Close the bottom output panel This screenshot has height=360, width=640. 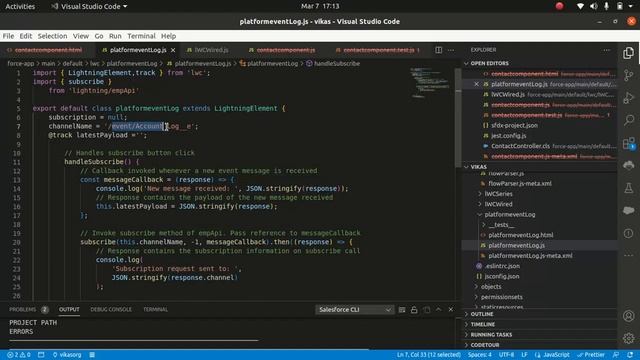pyautogui.click(x=451, y=309)
